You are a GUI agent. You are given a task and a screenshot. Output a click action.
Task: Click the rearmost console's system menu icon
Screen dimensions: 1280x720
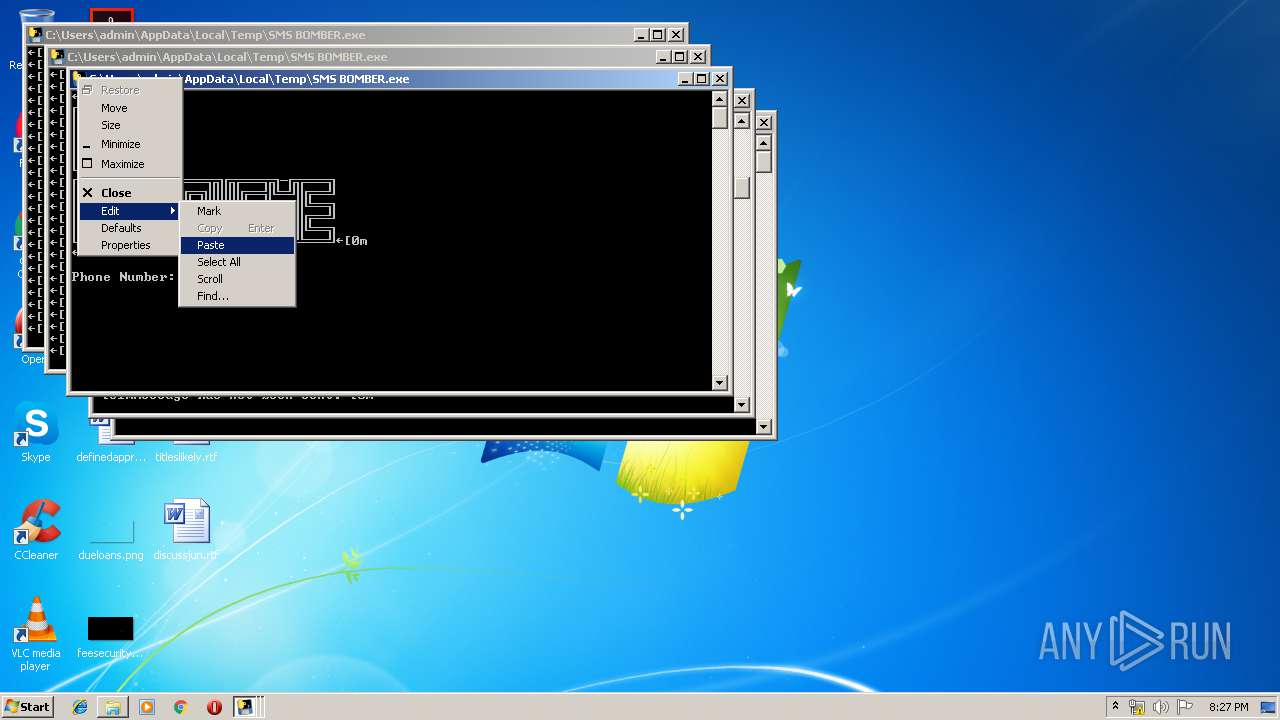pyautogui.click(x=35, y=35)
